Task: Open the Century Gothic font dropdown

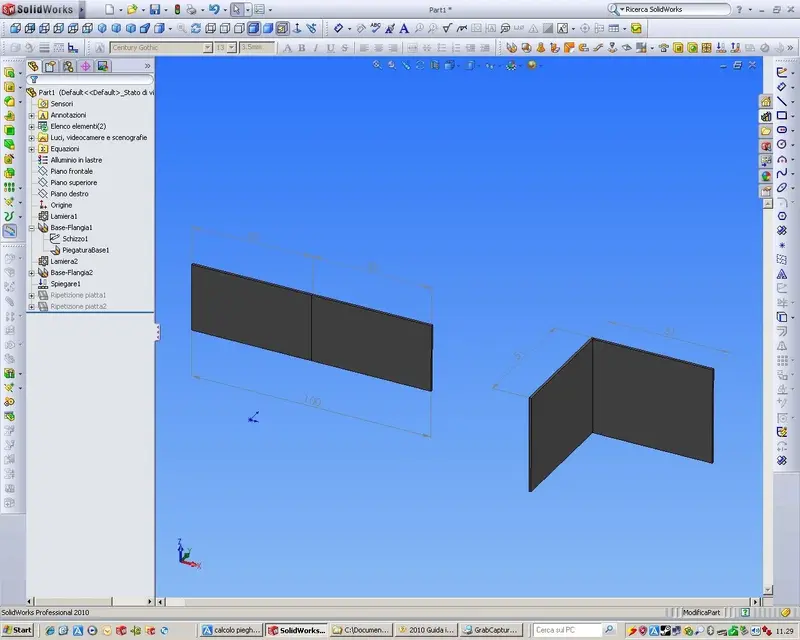Action: click(x=207, y=47)
